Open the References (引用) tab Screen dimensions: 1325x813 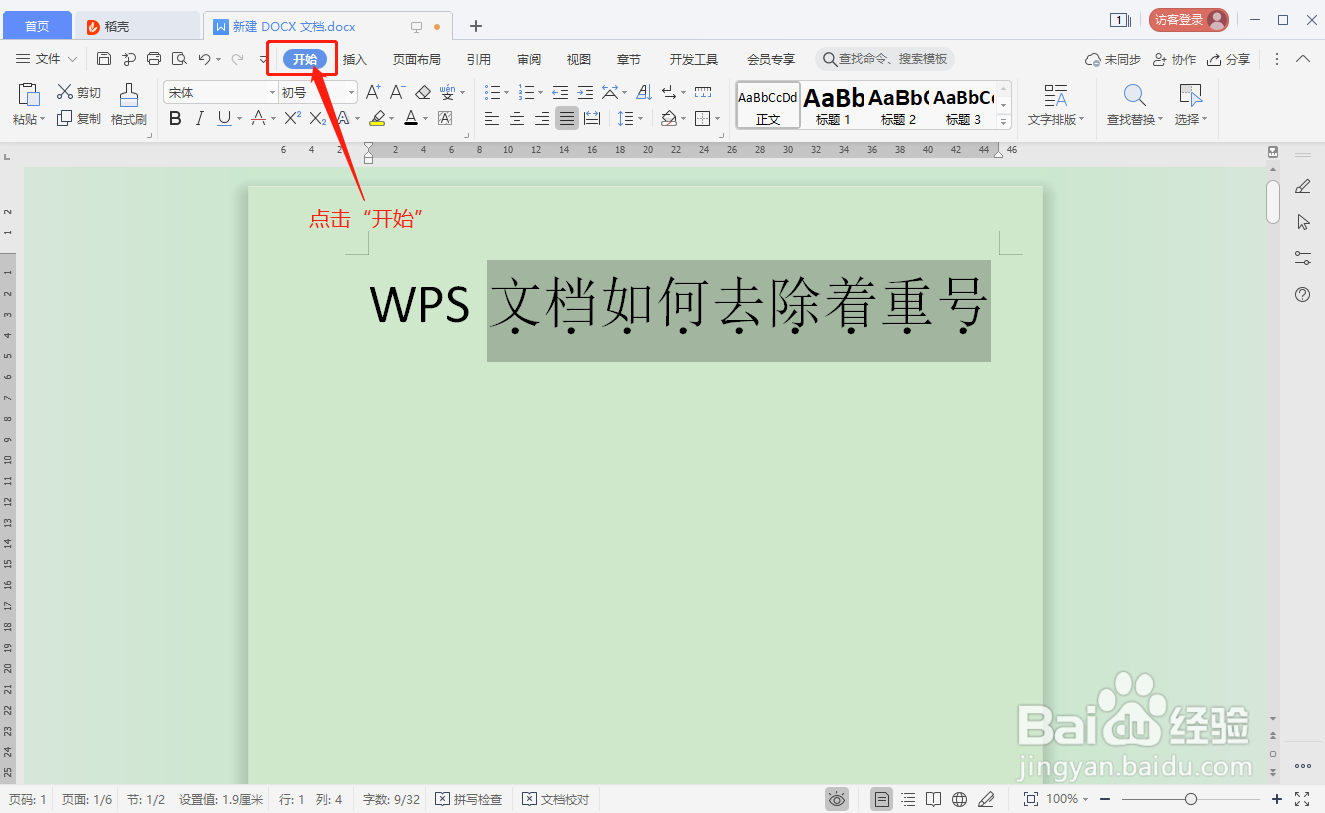479,59
